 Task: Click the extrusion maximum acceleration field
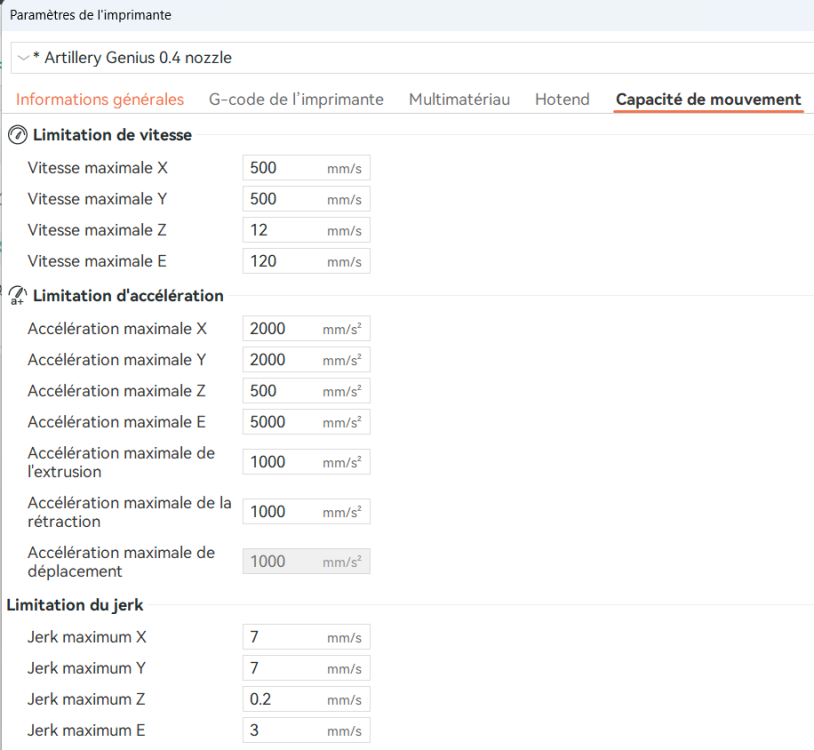click(306, 462)
